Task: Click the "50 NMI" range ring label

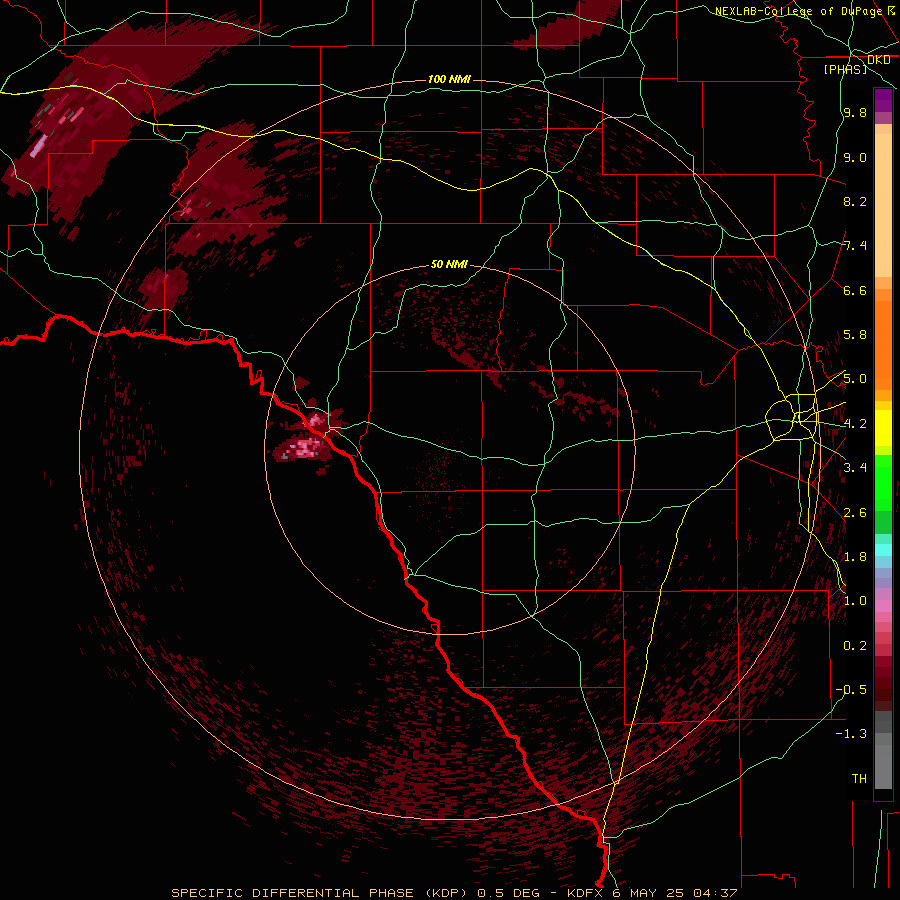Action: [449, 264]
